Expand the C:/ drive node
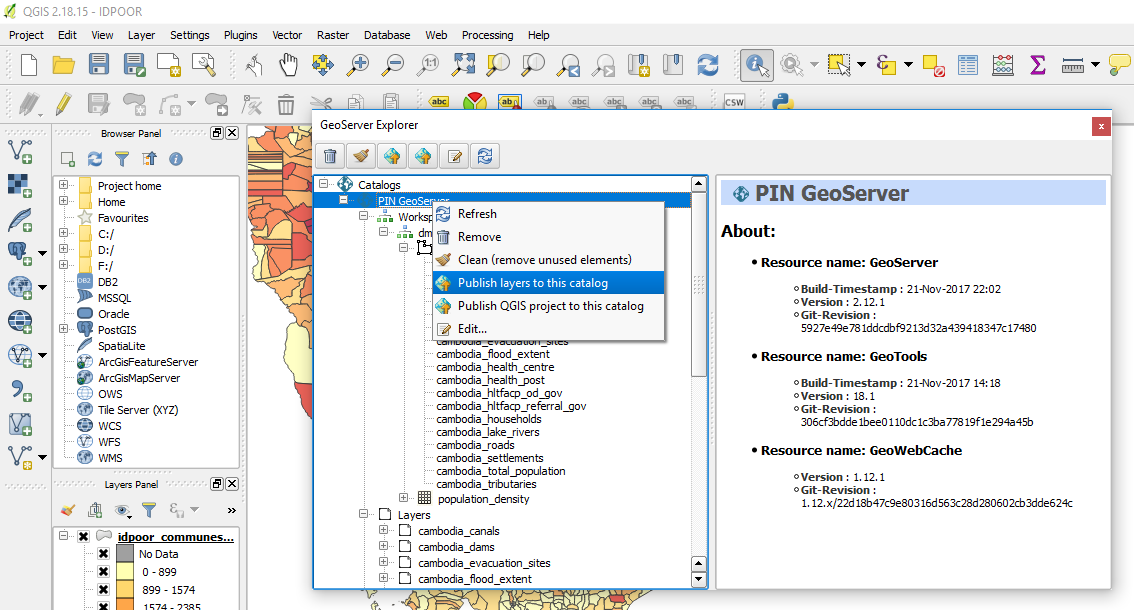The image size is (1134, 610). pyautogui.click(x=64, y=233)
